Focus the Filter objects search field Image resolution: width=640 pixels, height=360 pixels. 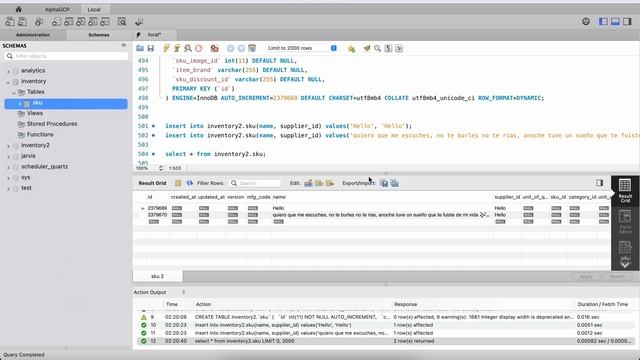pos(66,56)
